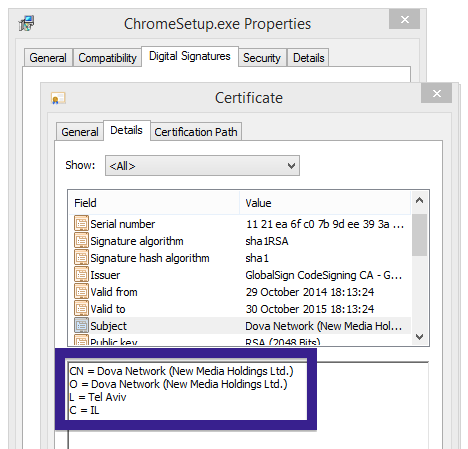Click the Certificate window title icon
This screenshot has height=449, width=468.
pyautogui.click(x=58, y=98)
